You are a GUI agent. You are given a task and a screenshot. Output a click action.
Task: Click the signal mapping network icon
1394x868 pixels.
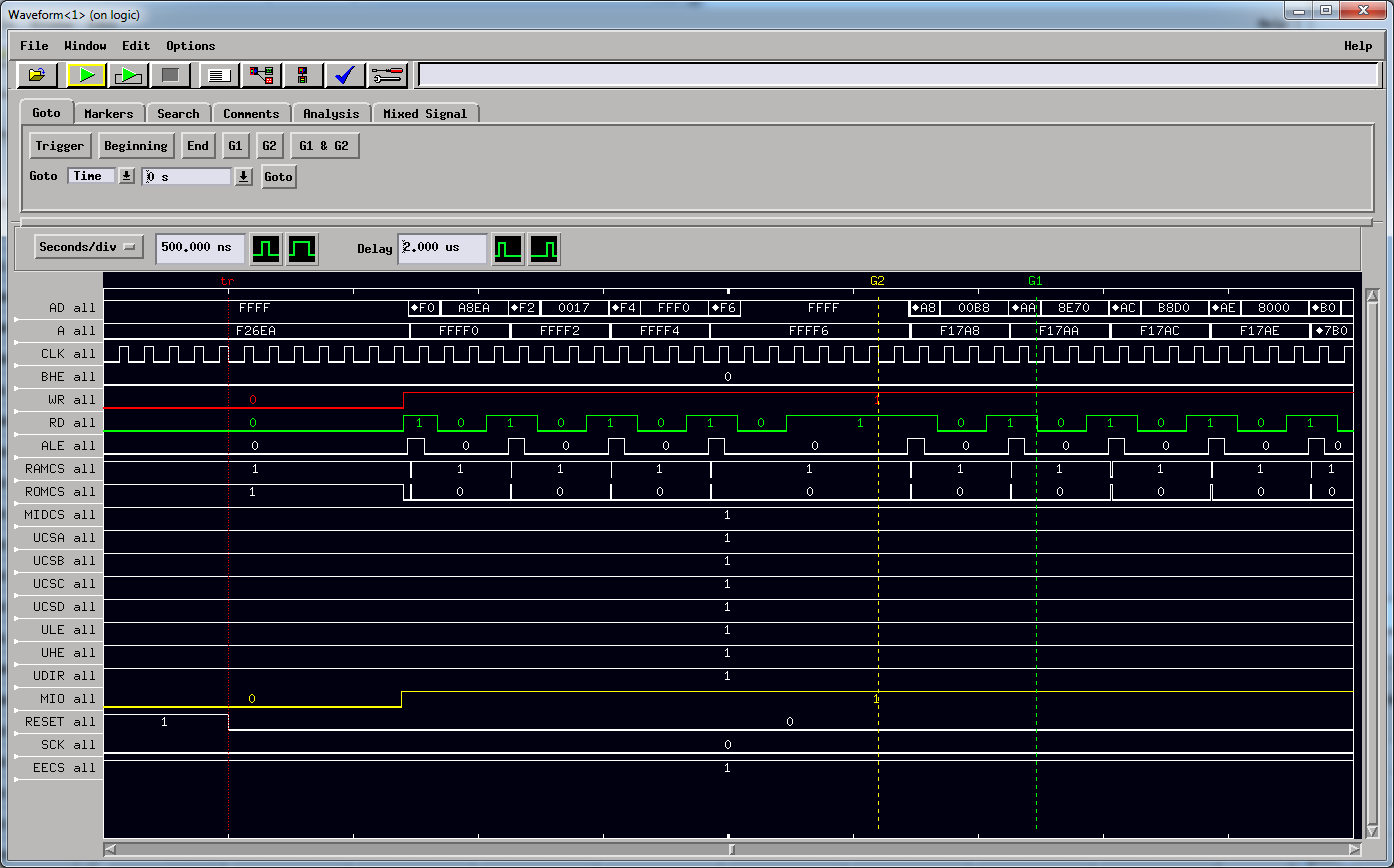pyautogui.click(x=260, y=75)
